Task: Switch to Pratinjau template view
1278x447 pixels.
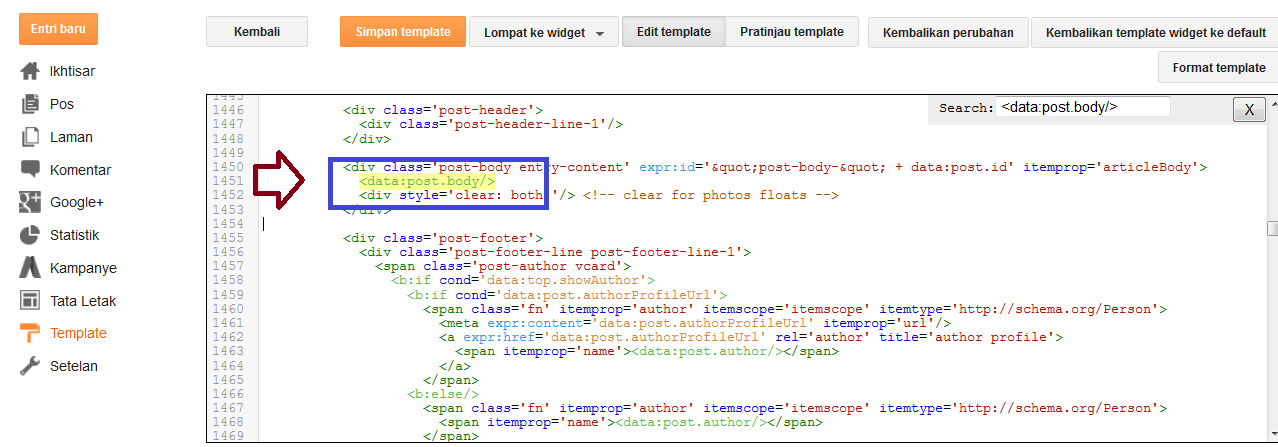Action: point(791,32)
